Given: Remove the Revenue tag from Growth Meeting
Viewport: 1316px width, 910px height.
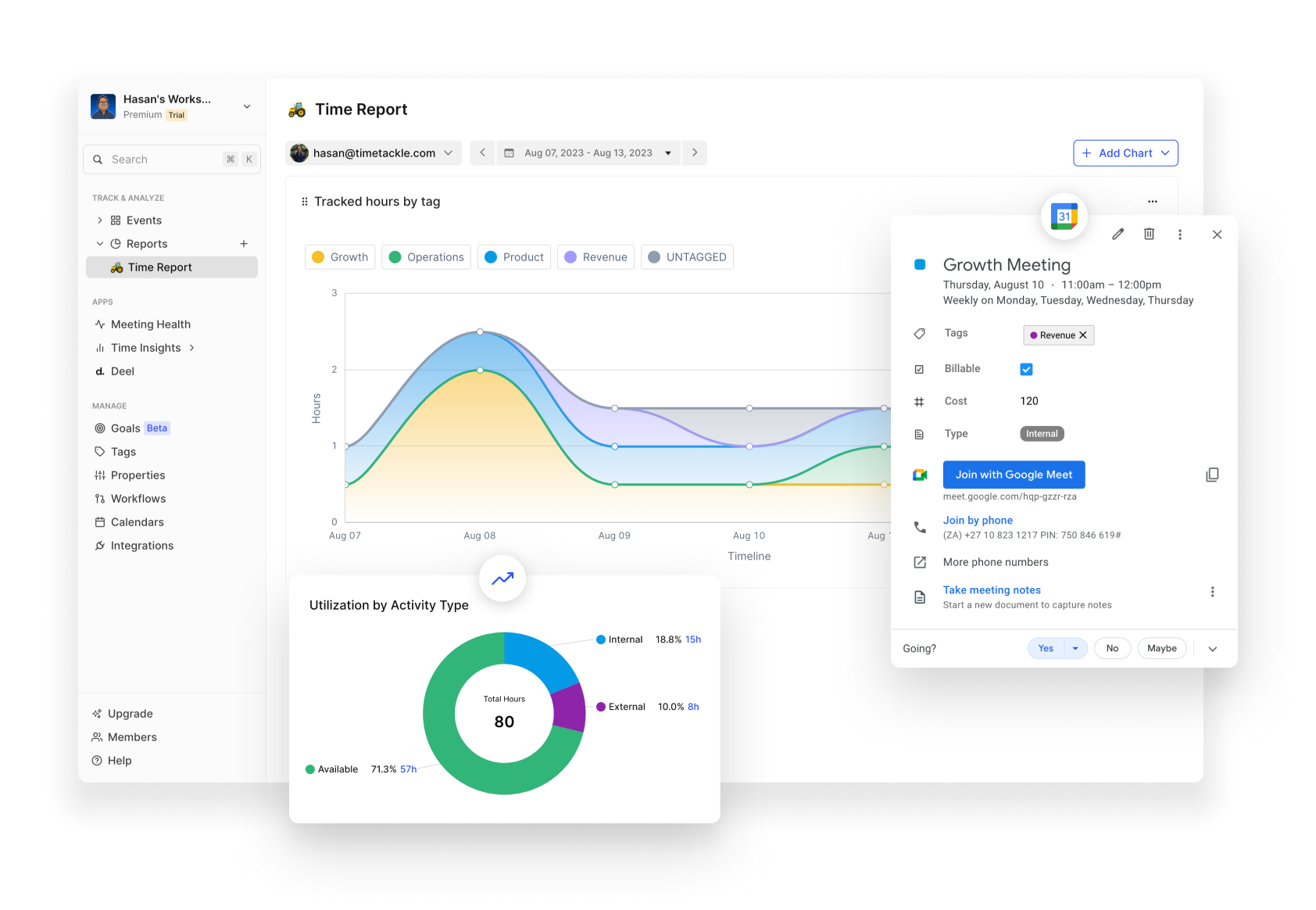Looking at the screenshot, I should pos(1084,335).
